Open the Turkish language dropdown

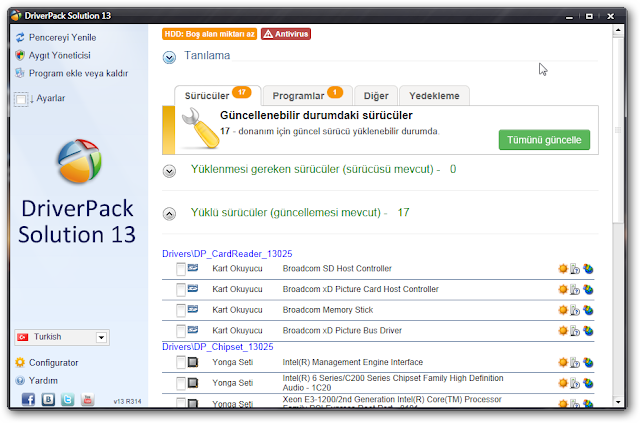point(62,337)
